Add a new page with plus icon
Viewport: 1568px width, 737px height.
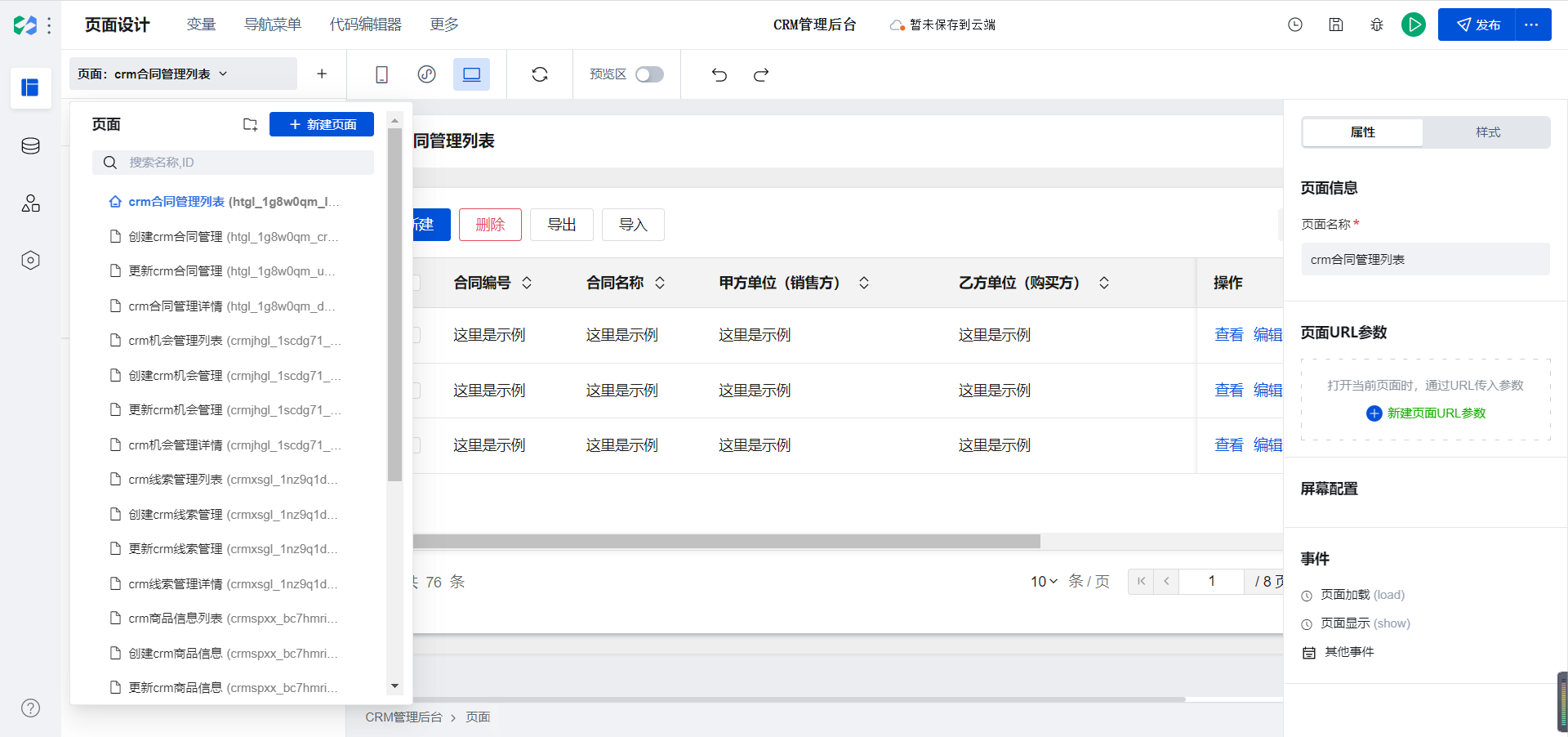coord(322,74)
